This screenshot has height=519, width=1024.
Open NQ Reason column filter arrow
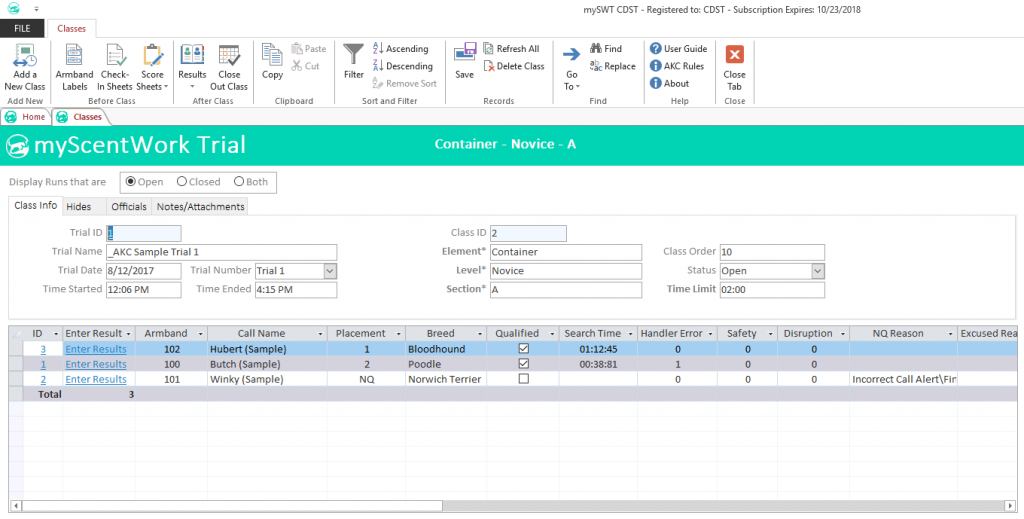point(950,334)
